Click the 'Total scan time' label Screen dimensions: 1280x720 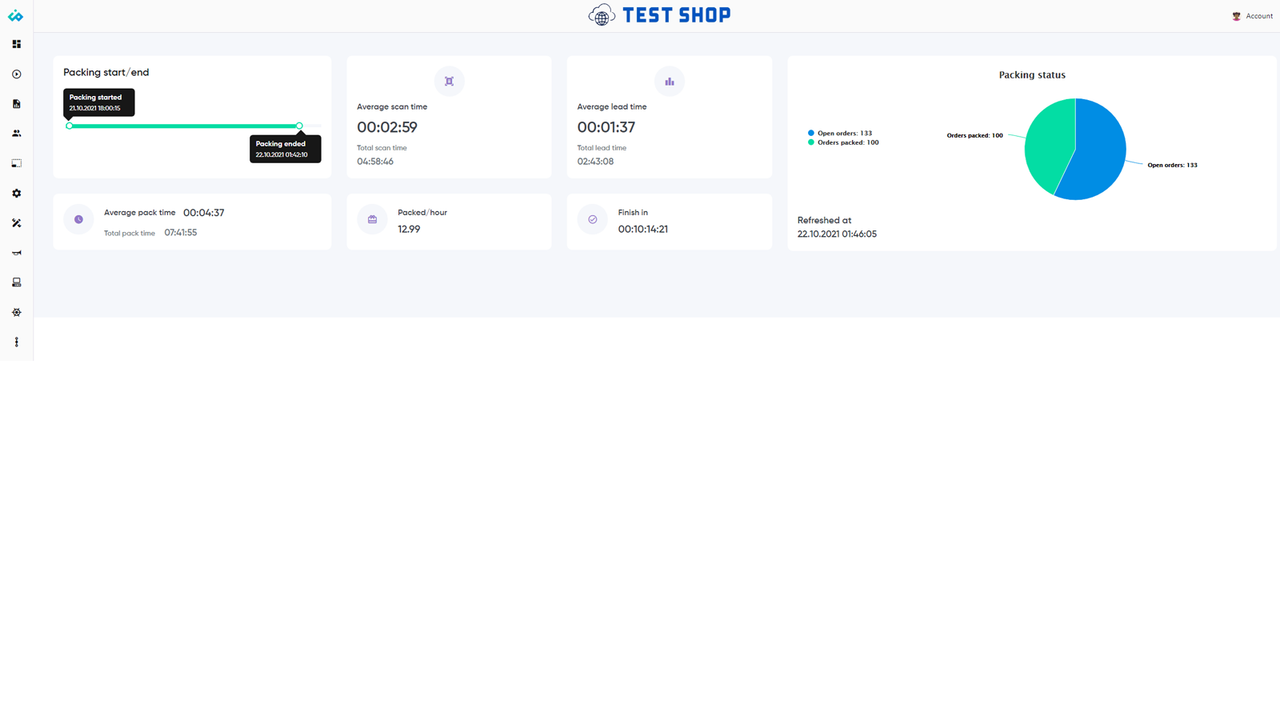click(382, 148)
